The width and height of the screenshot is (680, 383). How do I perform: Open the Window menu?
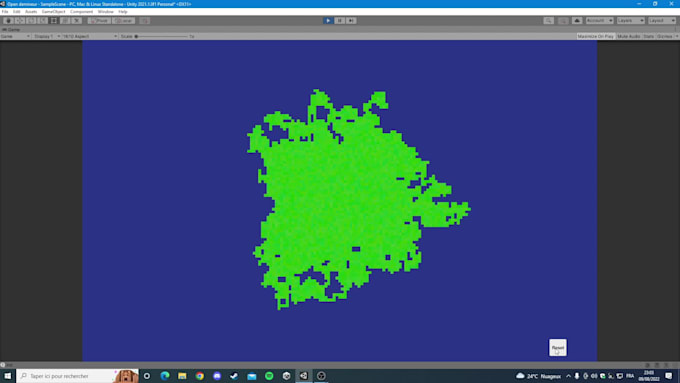[105, 12]
